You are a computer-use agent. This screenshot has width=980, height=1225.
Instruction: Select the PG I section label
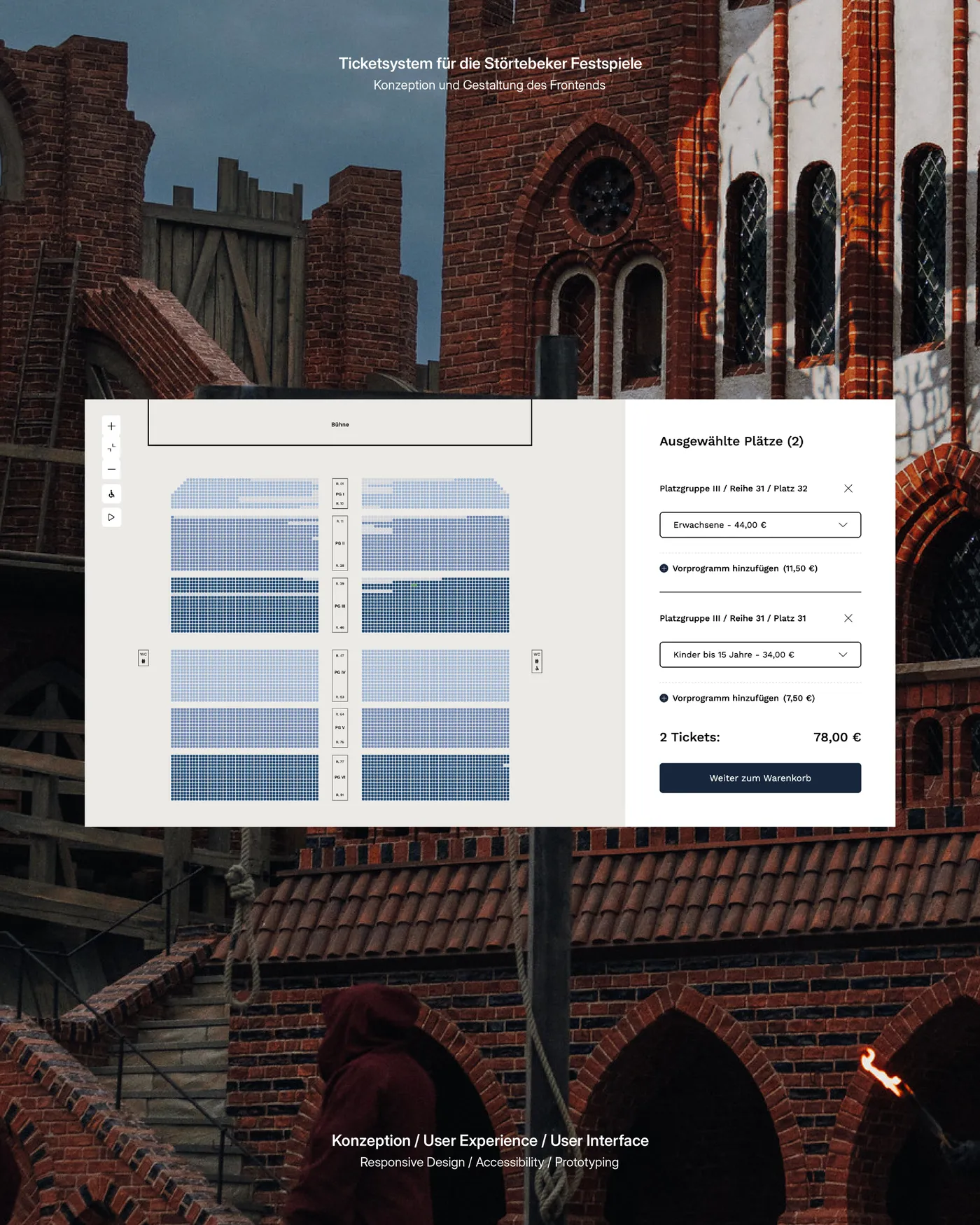point(339,493)
